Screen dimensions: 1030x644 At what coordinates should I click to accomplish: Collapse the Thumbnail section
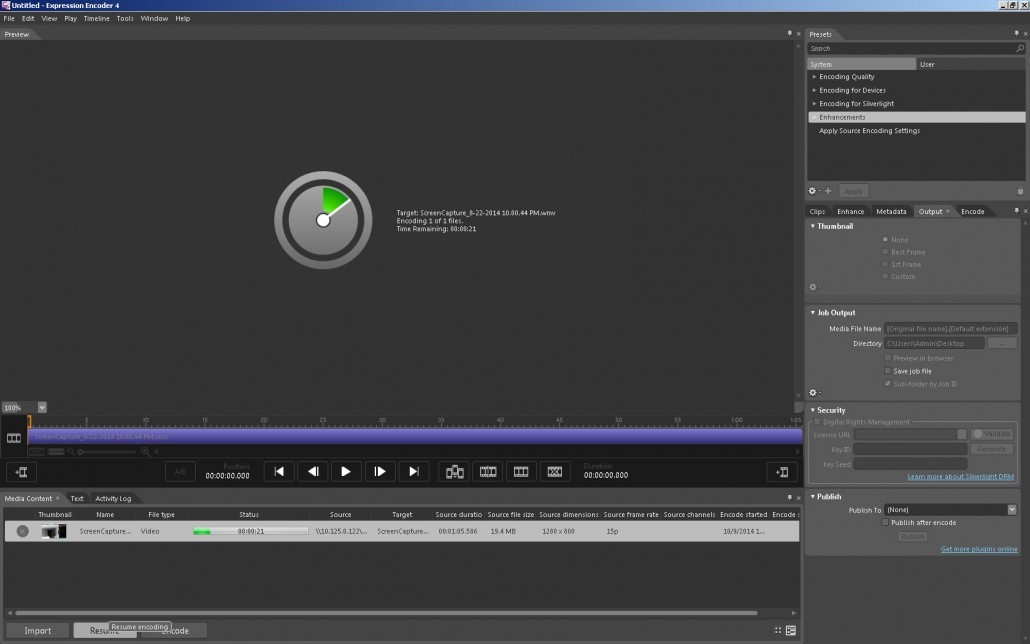pos(813,226)
